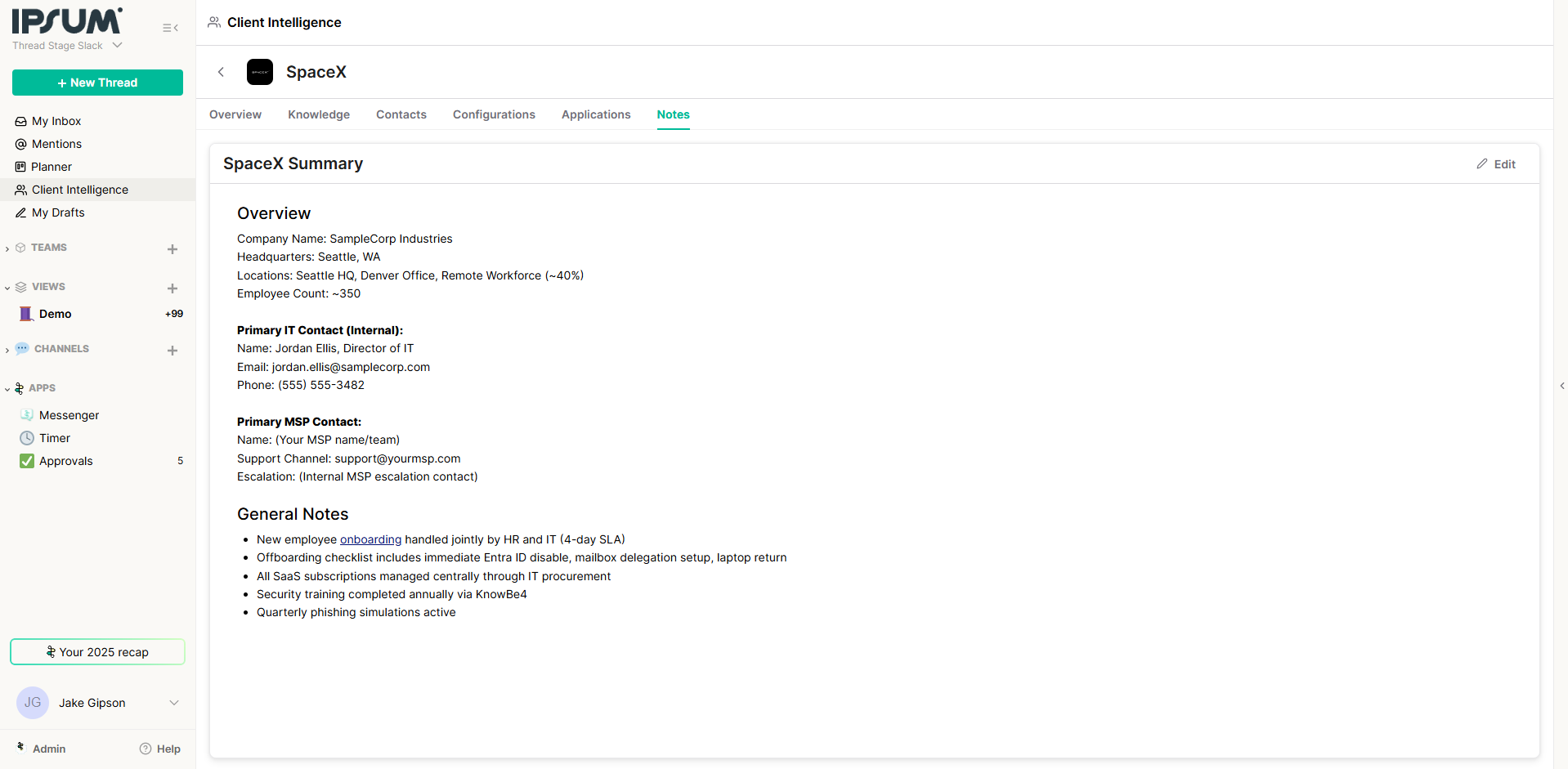Click the My Drafts pencil icon
Image resolution: width=1568 pixels, height=769 pixels.
pos(21,212)
